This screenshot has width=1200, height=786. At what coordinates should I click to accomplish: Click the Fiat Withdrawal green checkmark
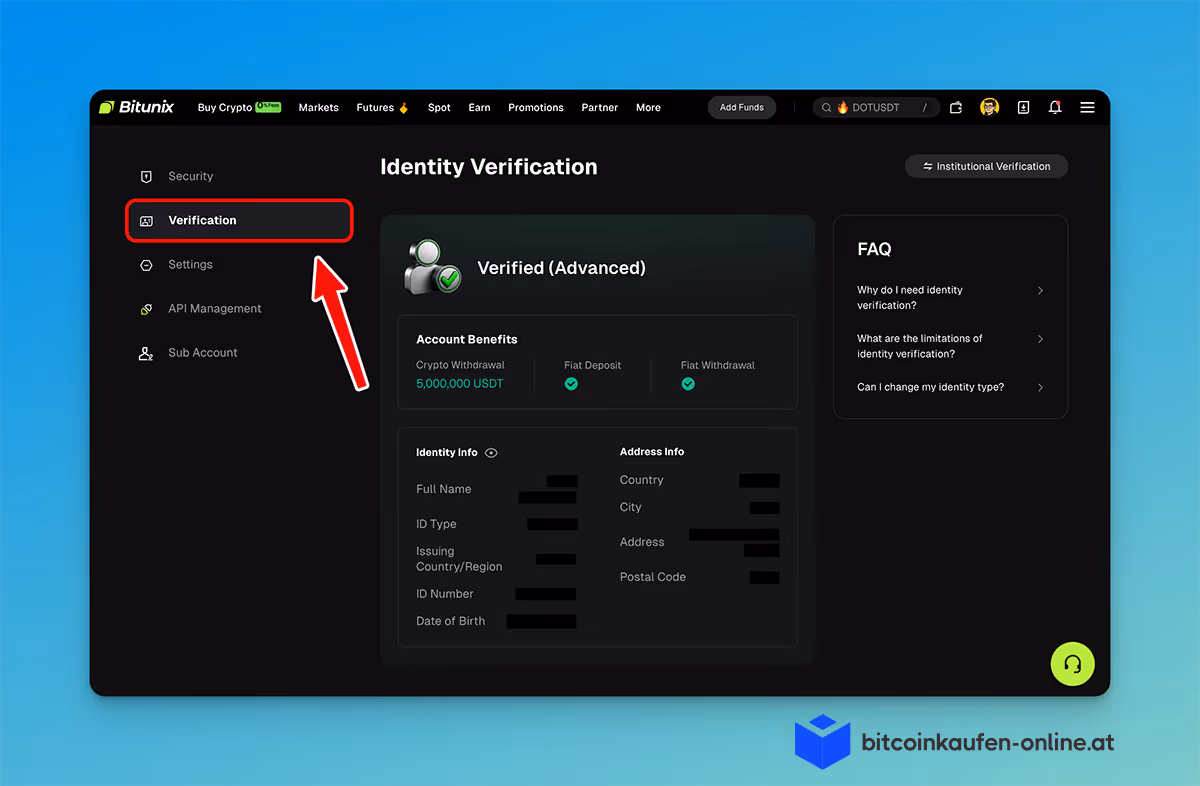pyautogui.click(x=687, y=383)
